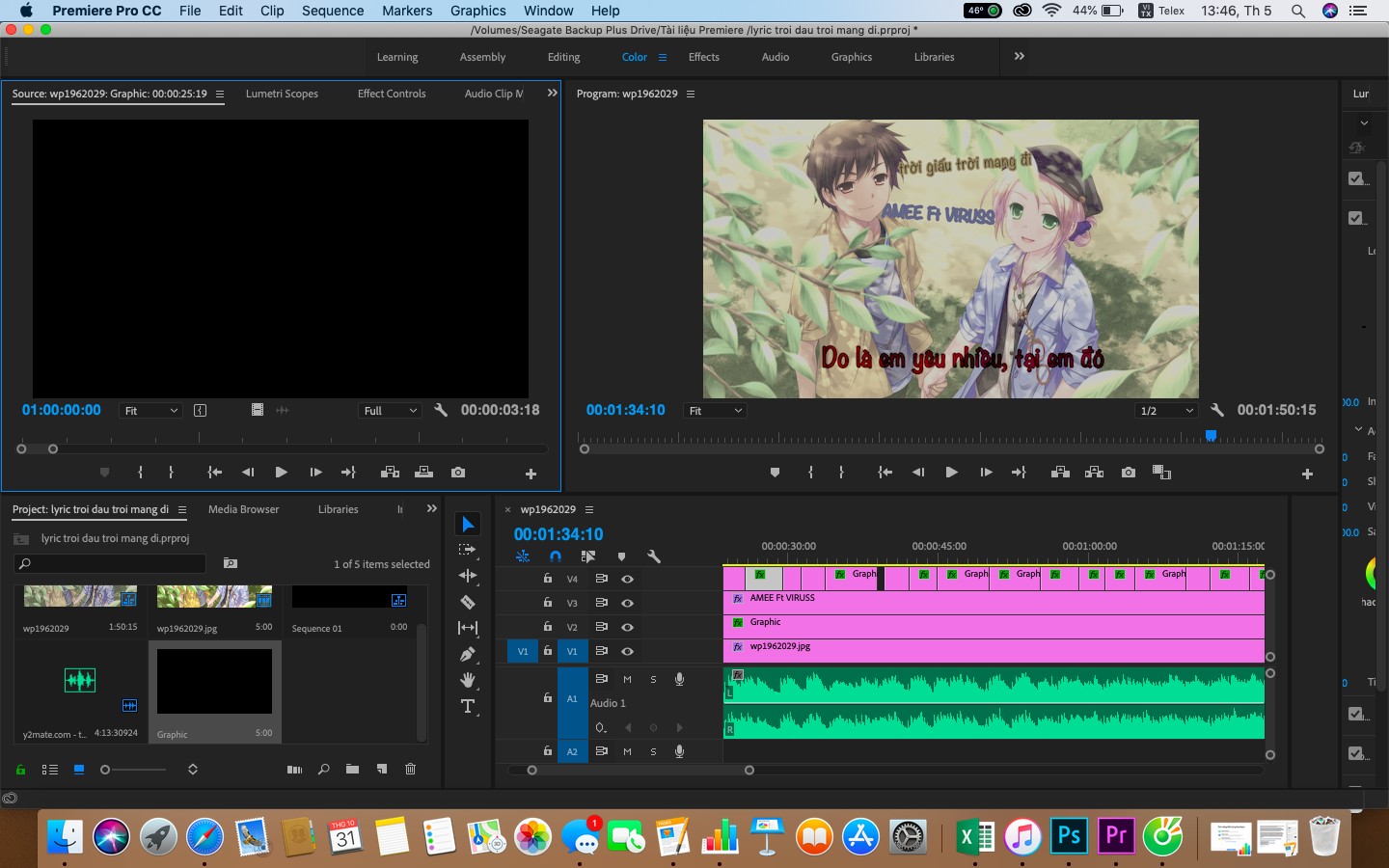This screenshot has width=1389, height=868.
Task: Click Insert button in Source monitor
Action: tap(390, 473)
